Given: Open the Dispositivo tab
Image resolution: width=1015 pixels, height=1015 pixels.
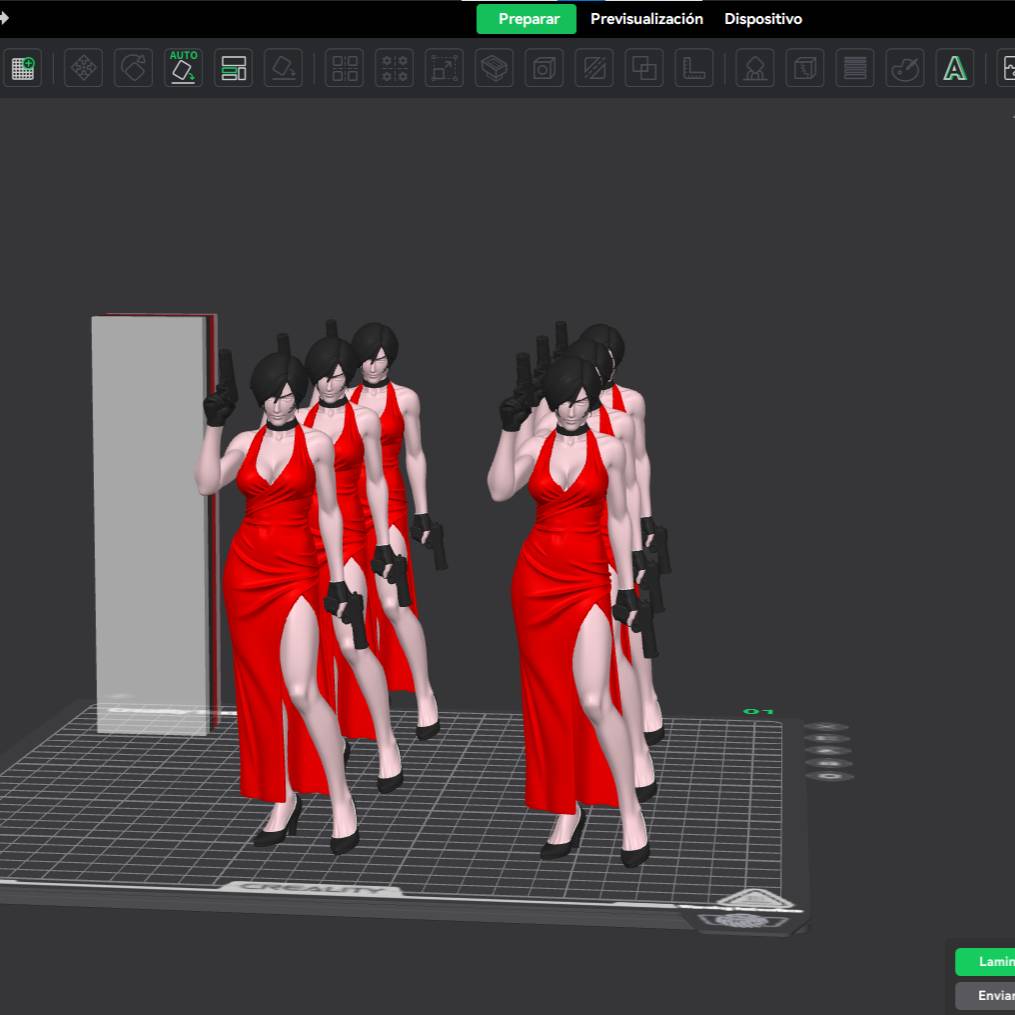Looking at the screenshot, I should pyautogui.click(x=763, y=18).
